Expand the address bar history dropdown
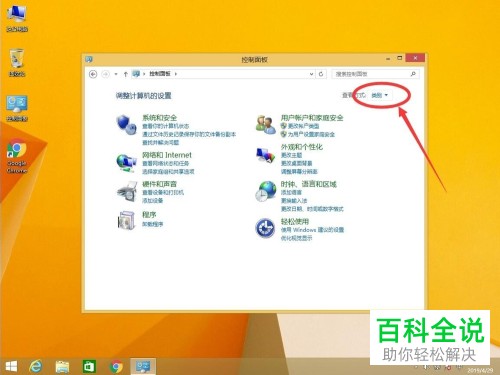Screen dimensions: 500x375 311,74
